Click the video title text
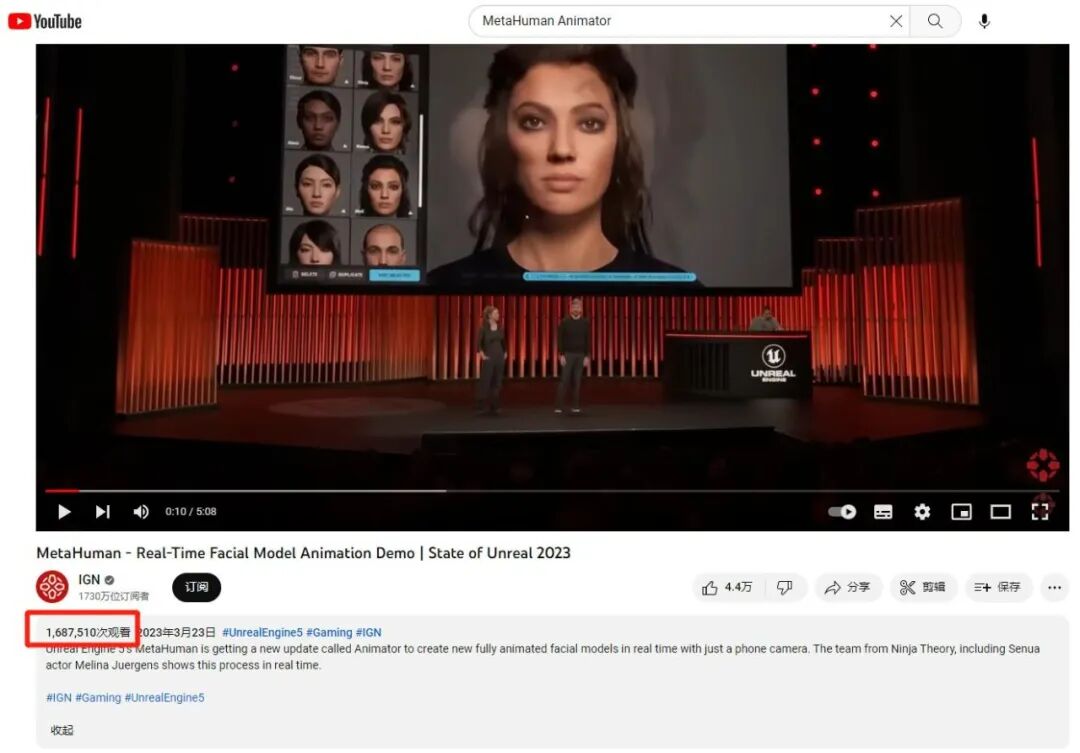Screen dimensions: 1080x753 click(303, 553)
